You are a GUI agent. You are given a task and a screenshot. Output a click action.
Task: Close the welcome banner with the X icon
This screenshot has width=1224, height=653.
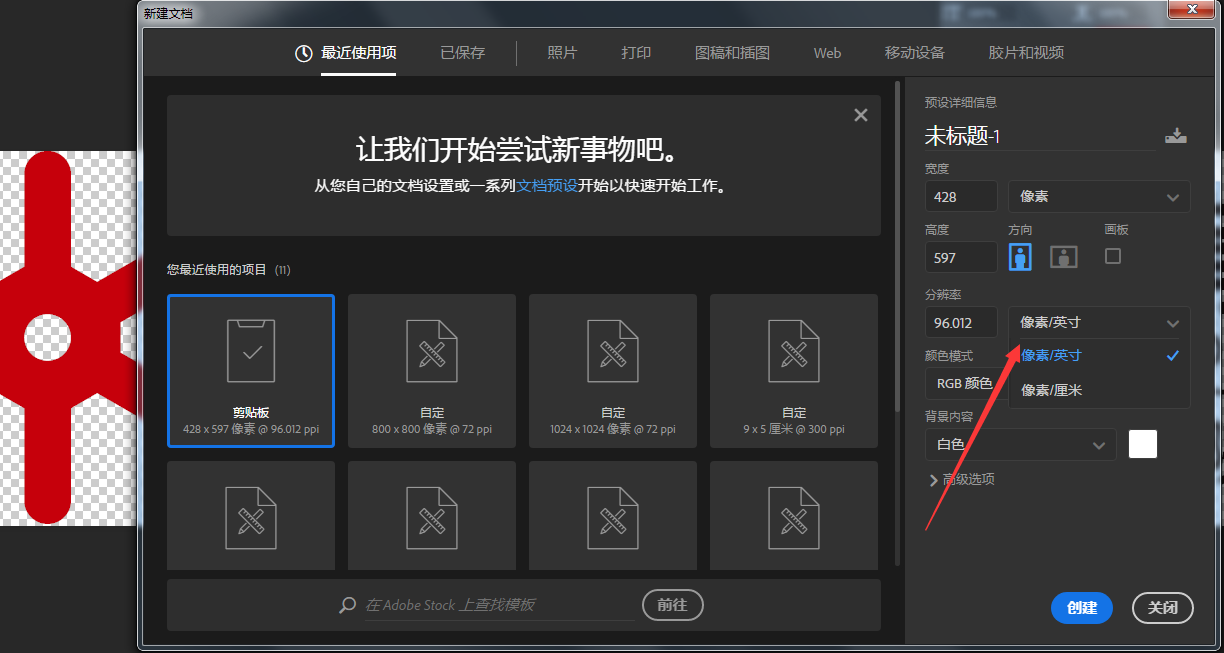point(860,116)
